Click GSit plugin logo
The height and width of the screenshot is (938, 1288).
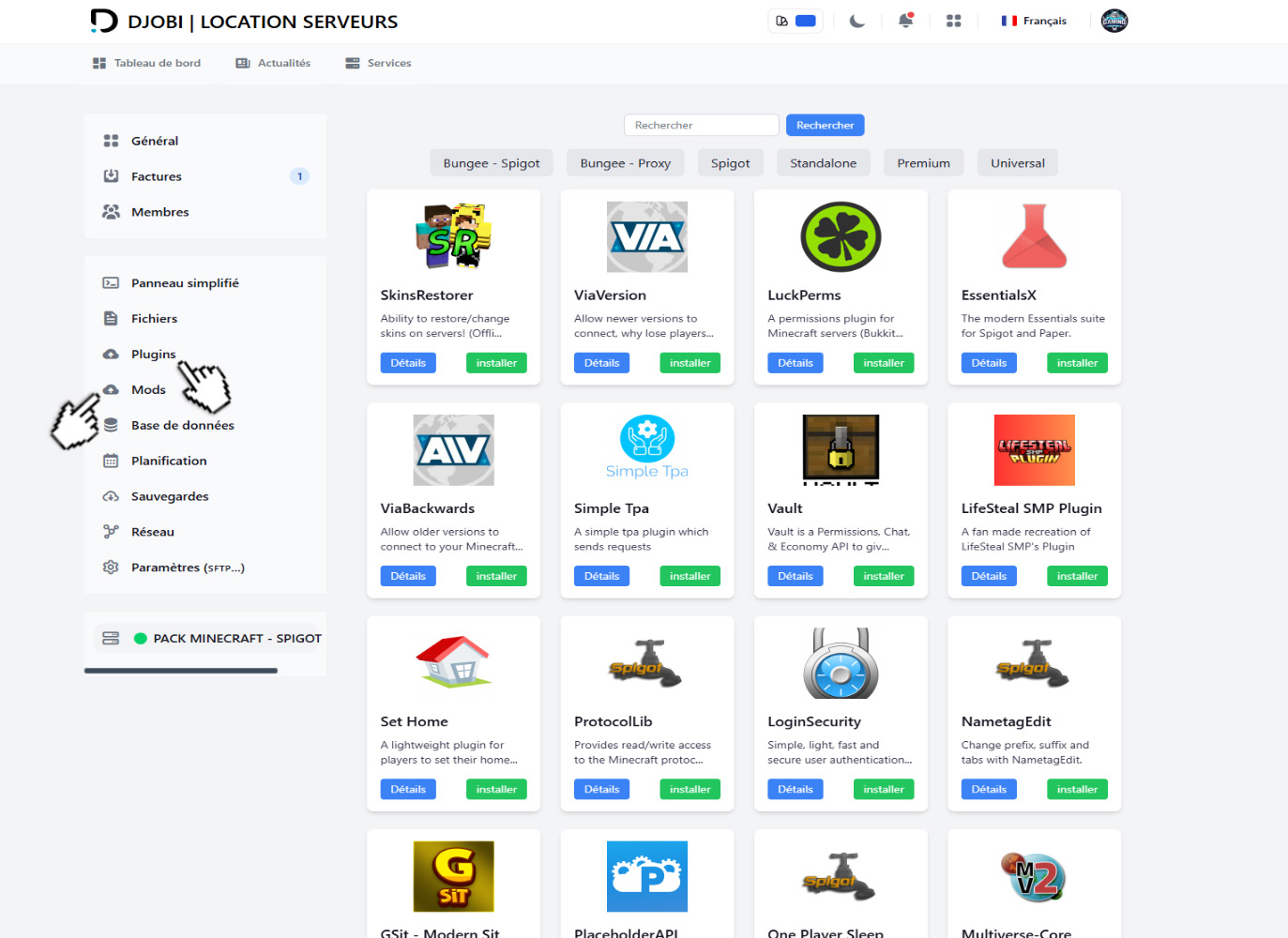coord(454,876)
